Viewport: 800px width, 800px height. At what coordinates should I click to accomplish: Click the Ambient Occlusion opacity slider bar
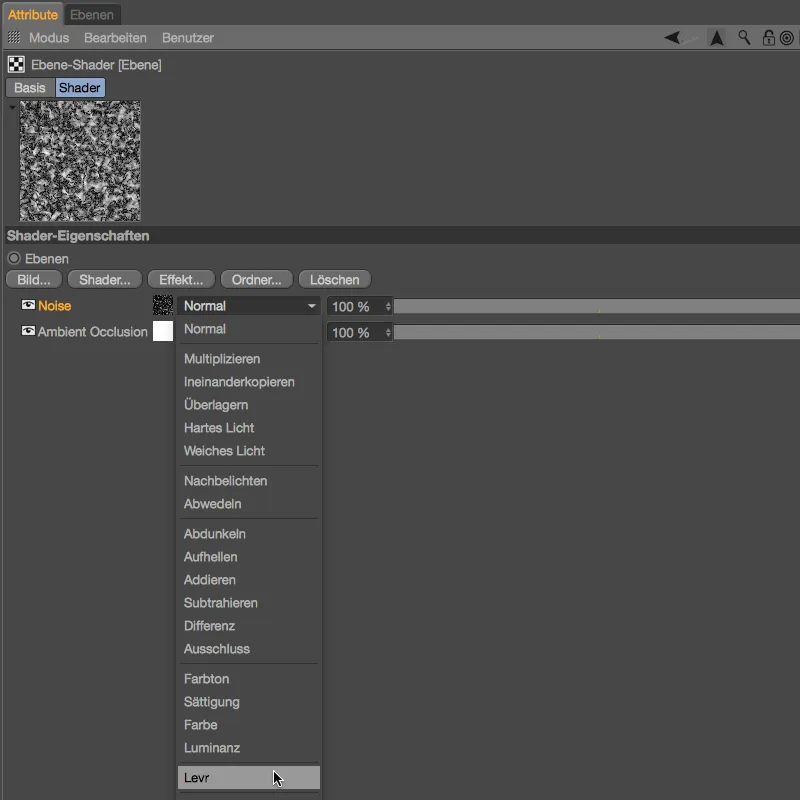[597, 333]
